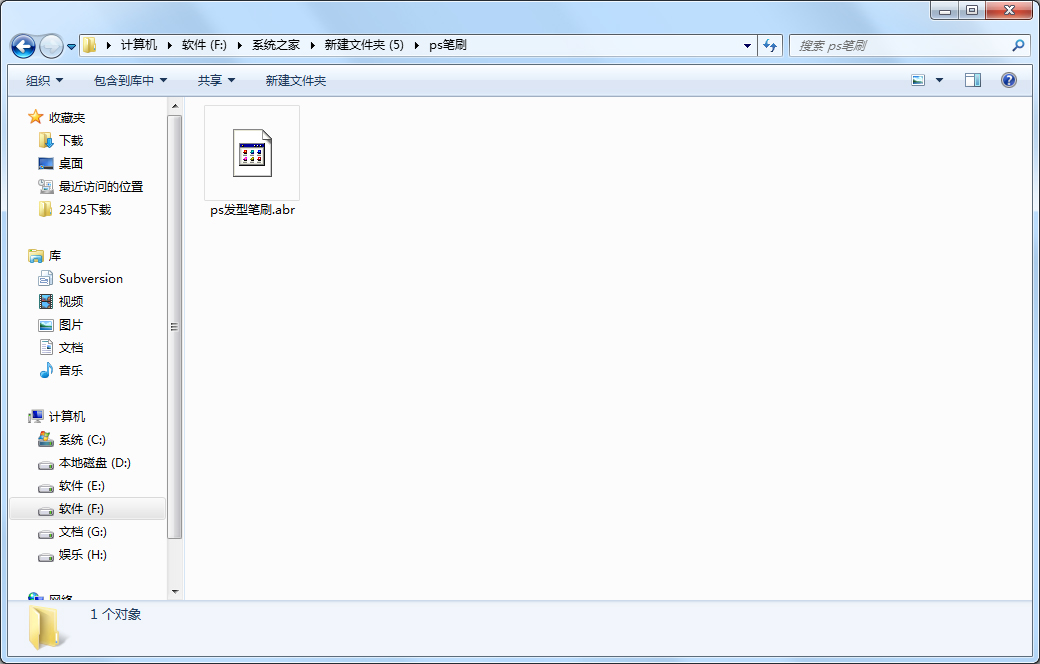Select 收藏夹 in navigation pane
1040x664 pixels.
click(67, 117)
